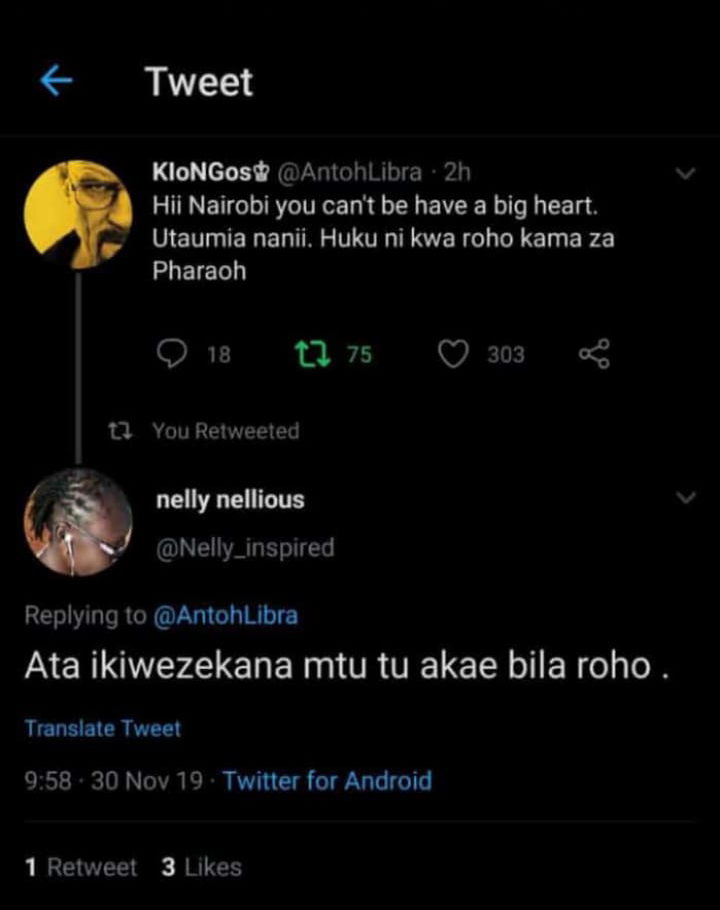Expand the KloNGos tweet options chevron
Viewport: 720px width, 910px height.
pos(686,174)
